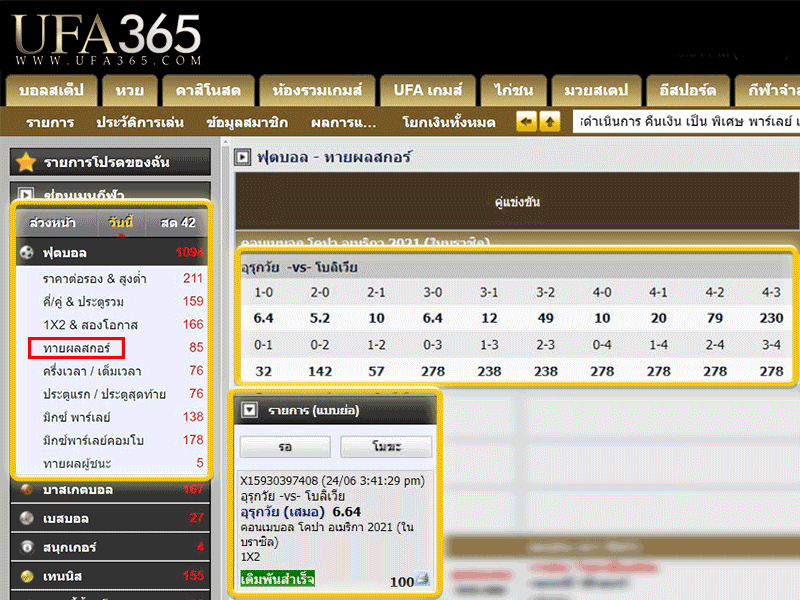
Task: Switch to สด 42 live tab
Action: click(x=178, y=222)
